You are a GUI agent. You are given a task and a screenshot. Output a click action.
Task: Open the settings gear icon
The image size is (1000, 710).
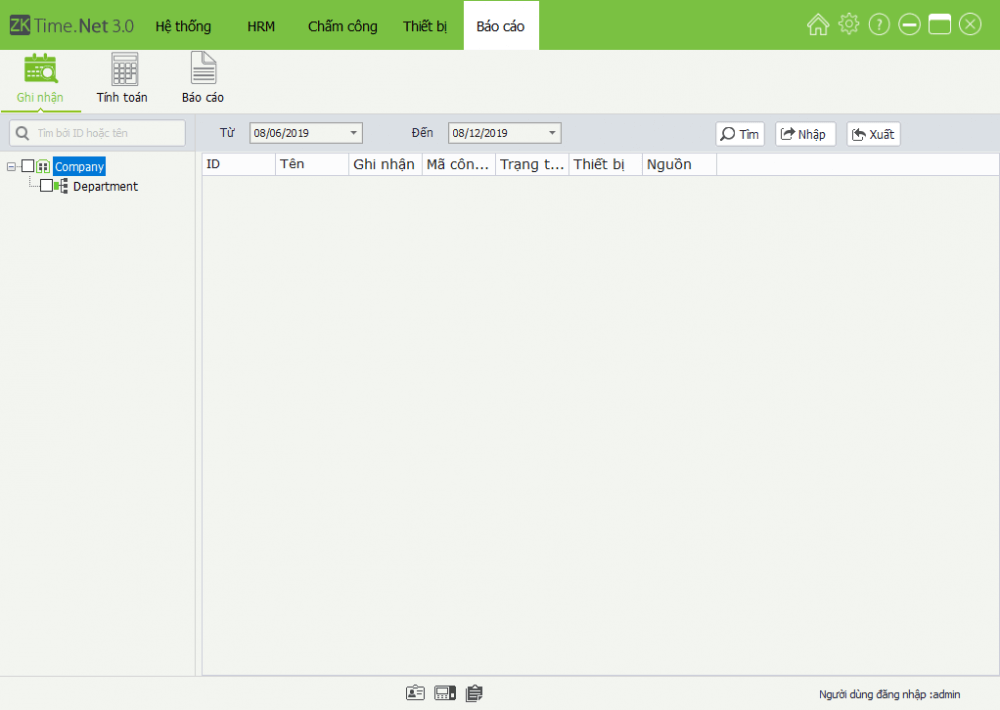pyautogui.click(x=848, y=25)
